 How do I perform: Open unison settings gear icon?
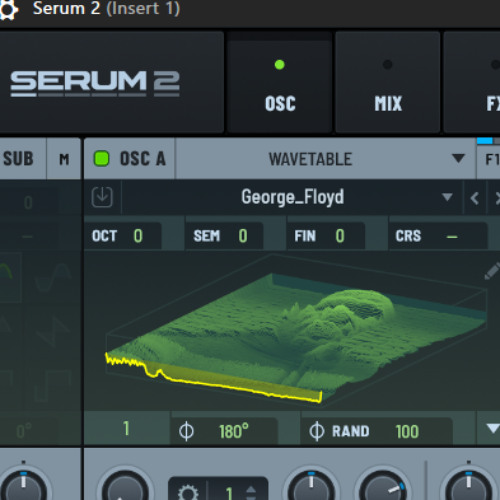[x=188, y=493]
